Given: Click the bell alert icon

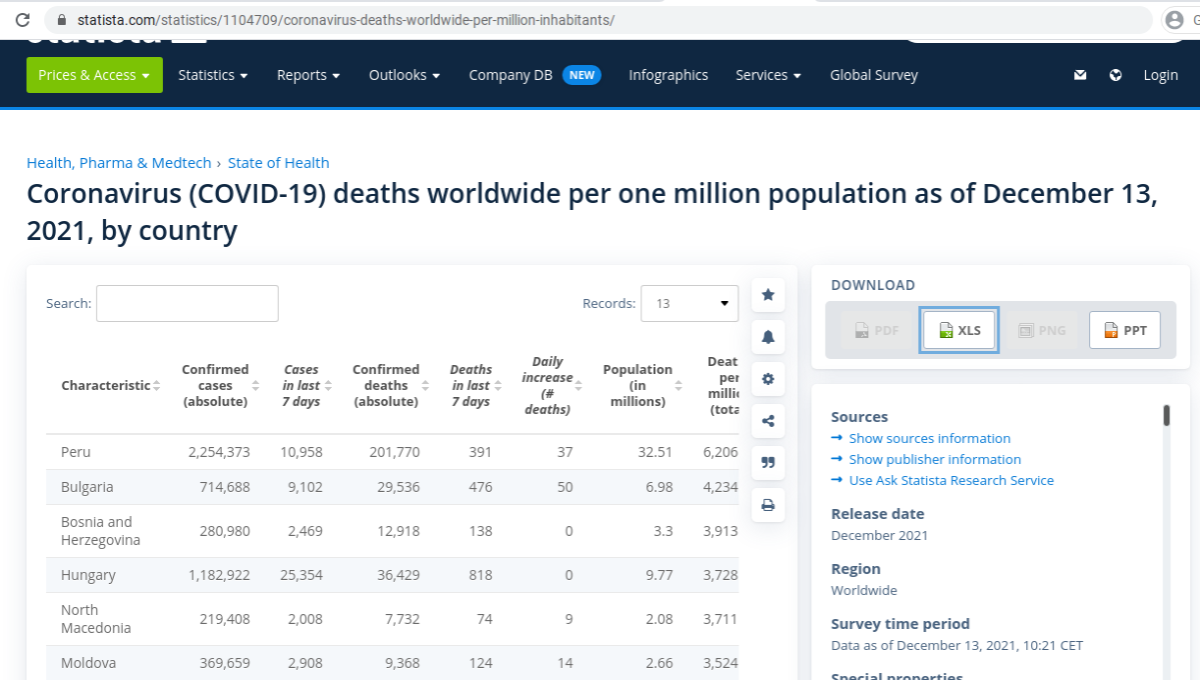Looking at the screenshot, I should [x=768, y=337].
